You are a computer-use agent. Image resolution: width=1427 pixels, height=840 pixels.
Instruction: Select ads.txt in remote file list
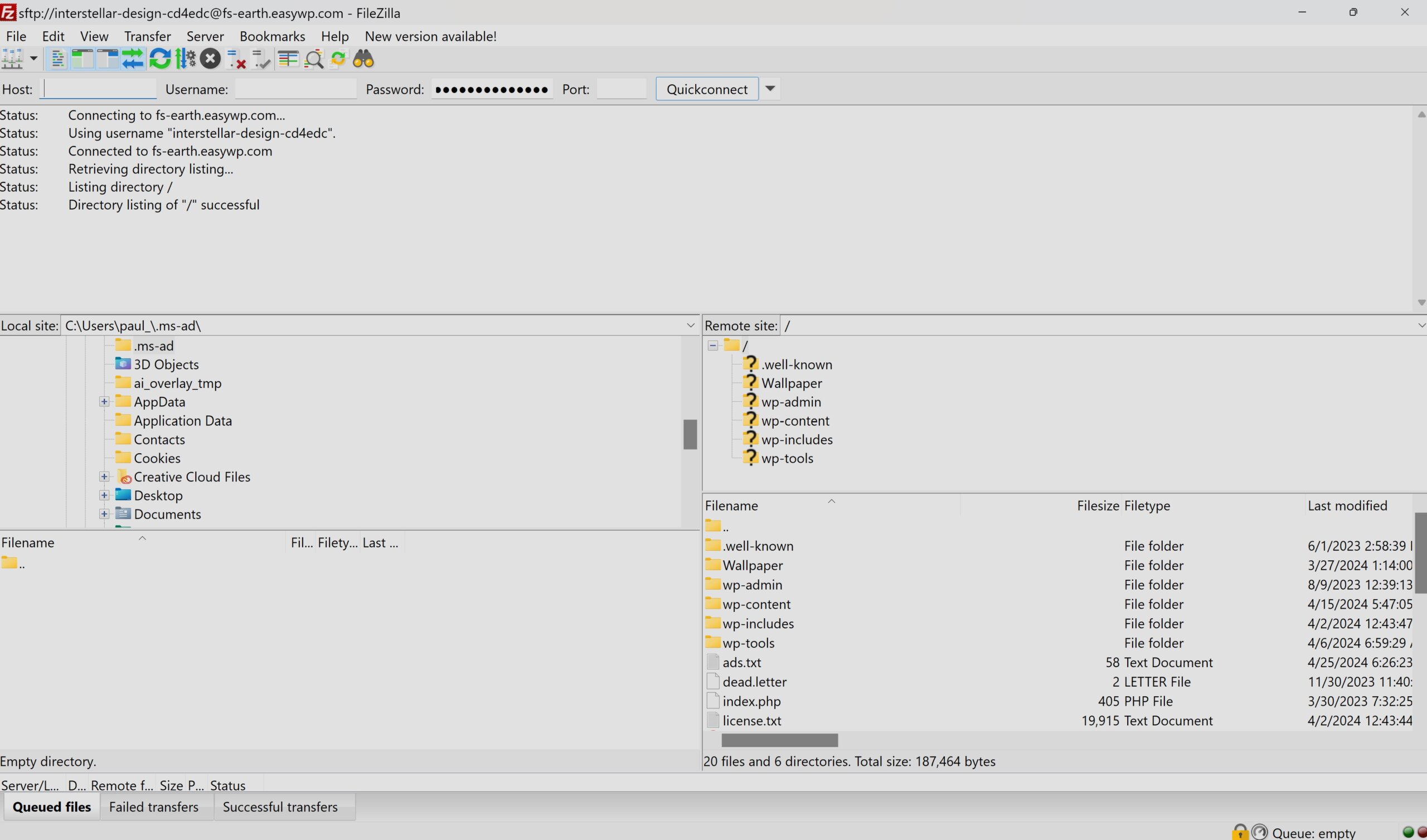[734, 662]
